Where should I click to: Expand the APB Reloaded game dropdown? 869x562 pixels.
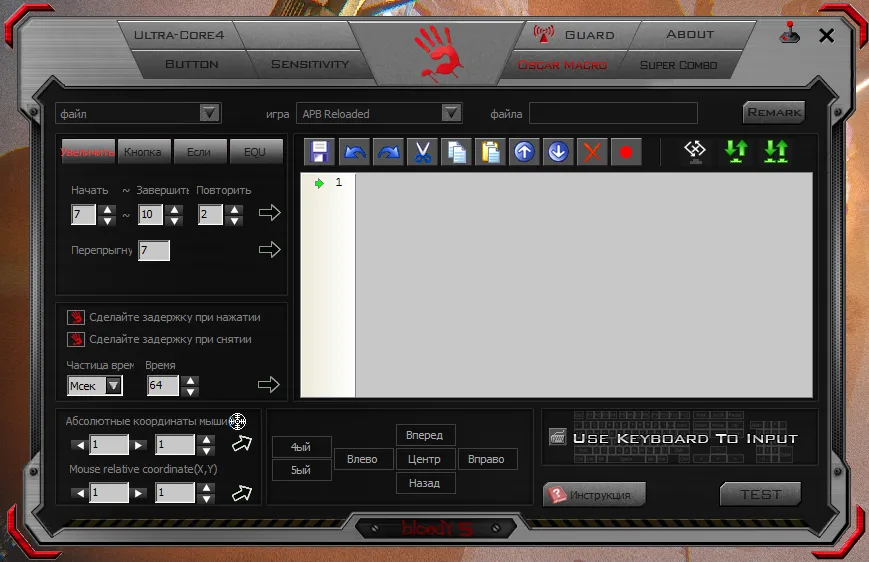click(x=451, y=113)
